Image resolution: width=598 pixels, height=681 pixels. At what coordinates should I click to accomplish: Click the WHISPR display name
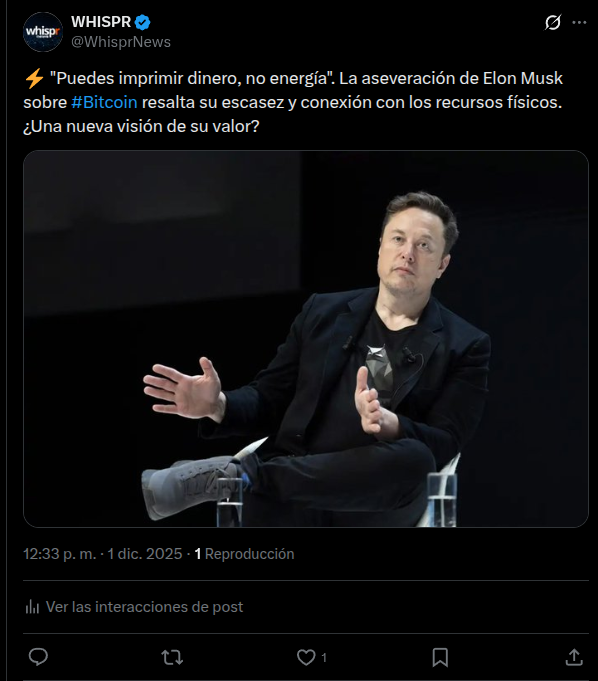pyautogui.click(x=101, y=22)
